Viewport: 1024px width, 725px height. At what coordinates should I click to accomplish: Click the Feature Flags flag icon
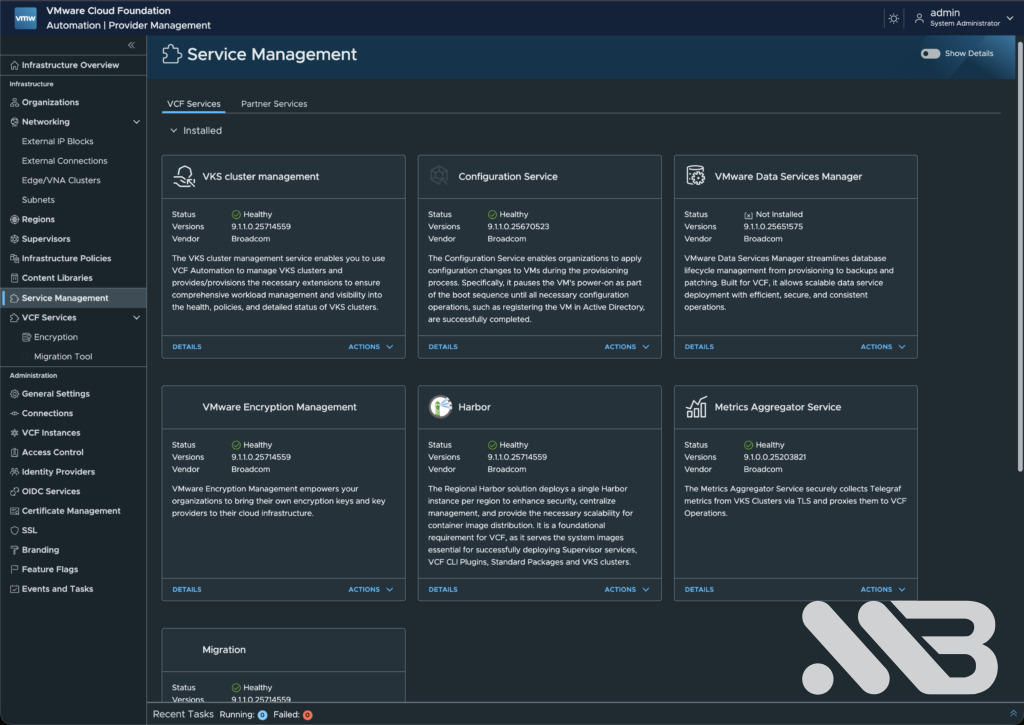14,570
